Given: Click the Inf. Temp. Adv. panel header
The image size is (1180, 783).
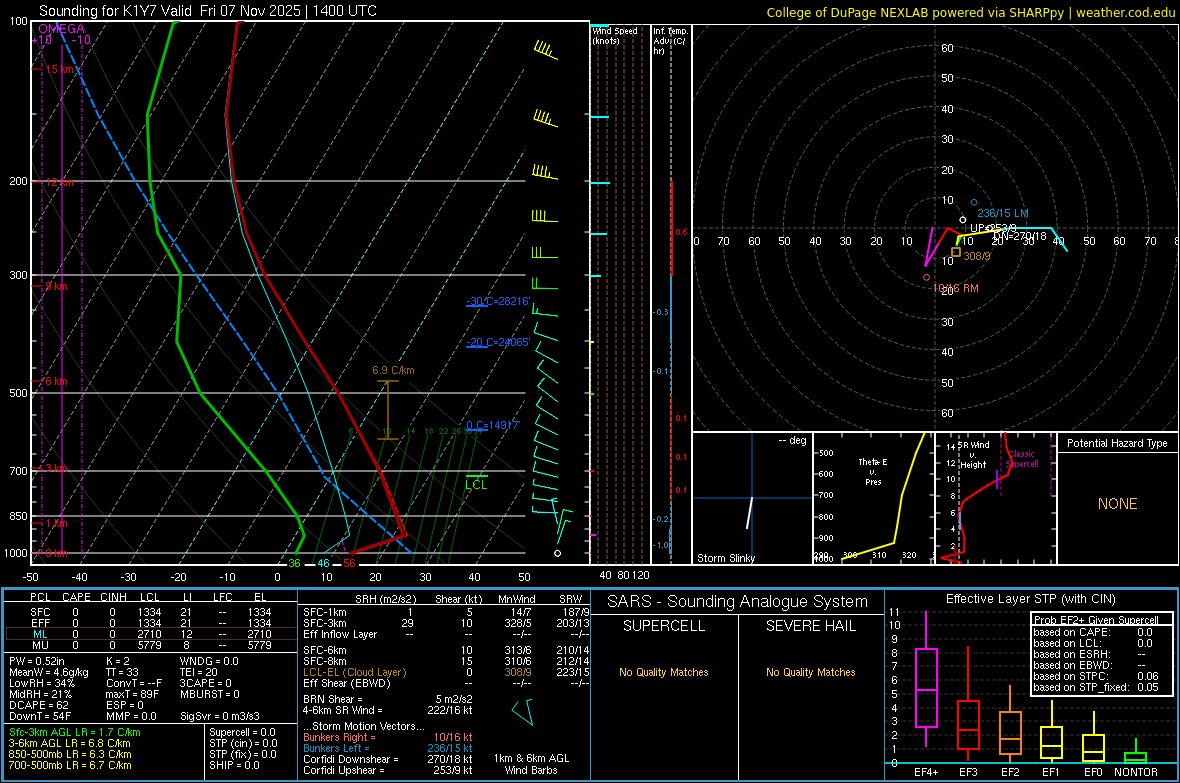Looking at the screenshot, I should point(670,41).
